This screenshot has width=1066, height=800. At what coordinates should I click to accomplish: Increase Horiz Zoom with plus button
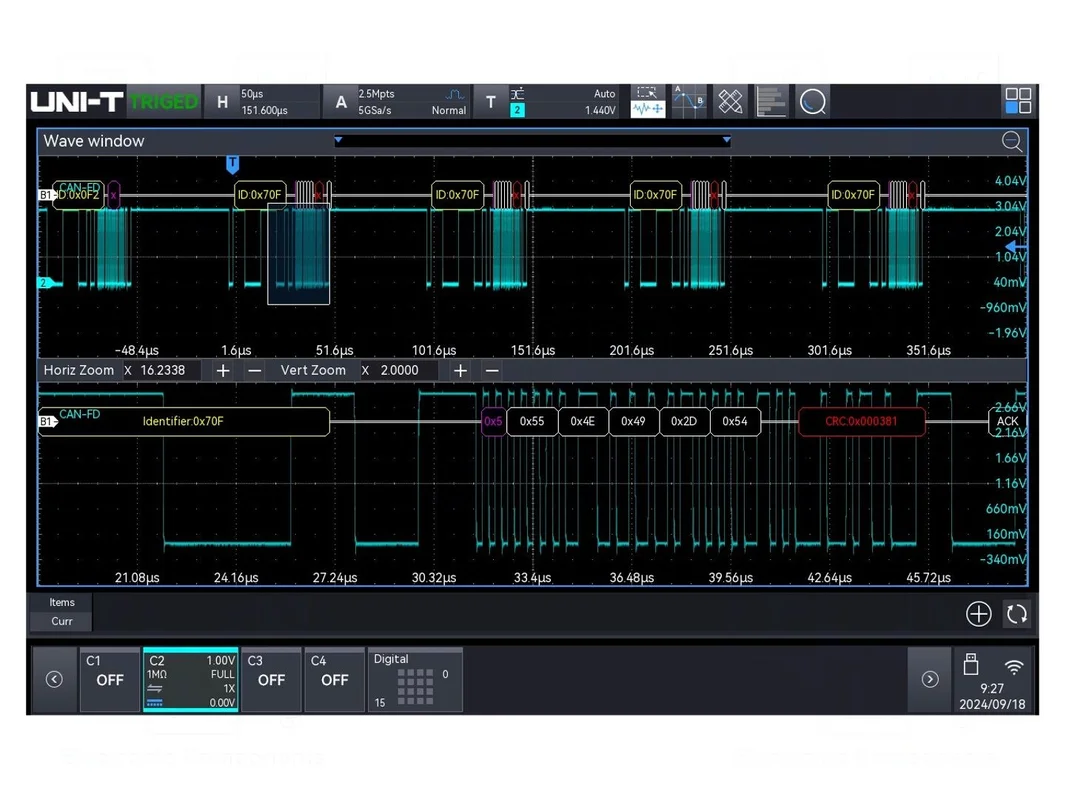pos(222,370)
